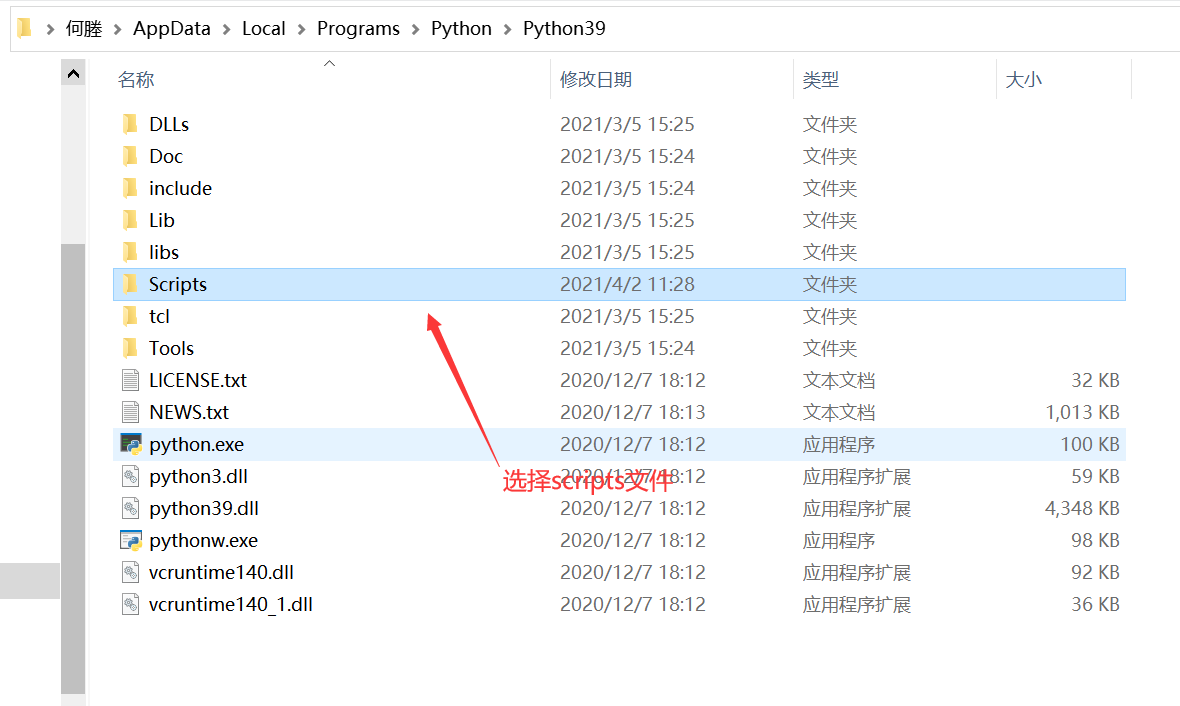
Task: Select the pythonw.exe file name
Action: pyautogui.click(x=204, y=540)
